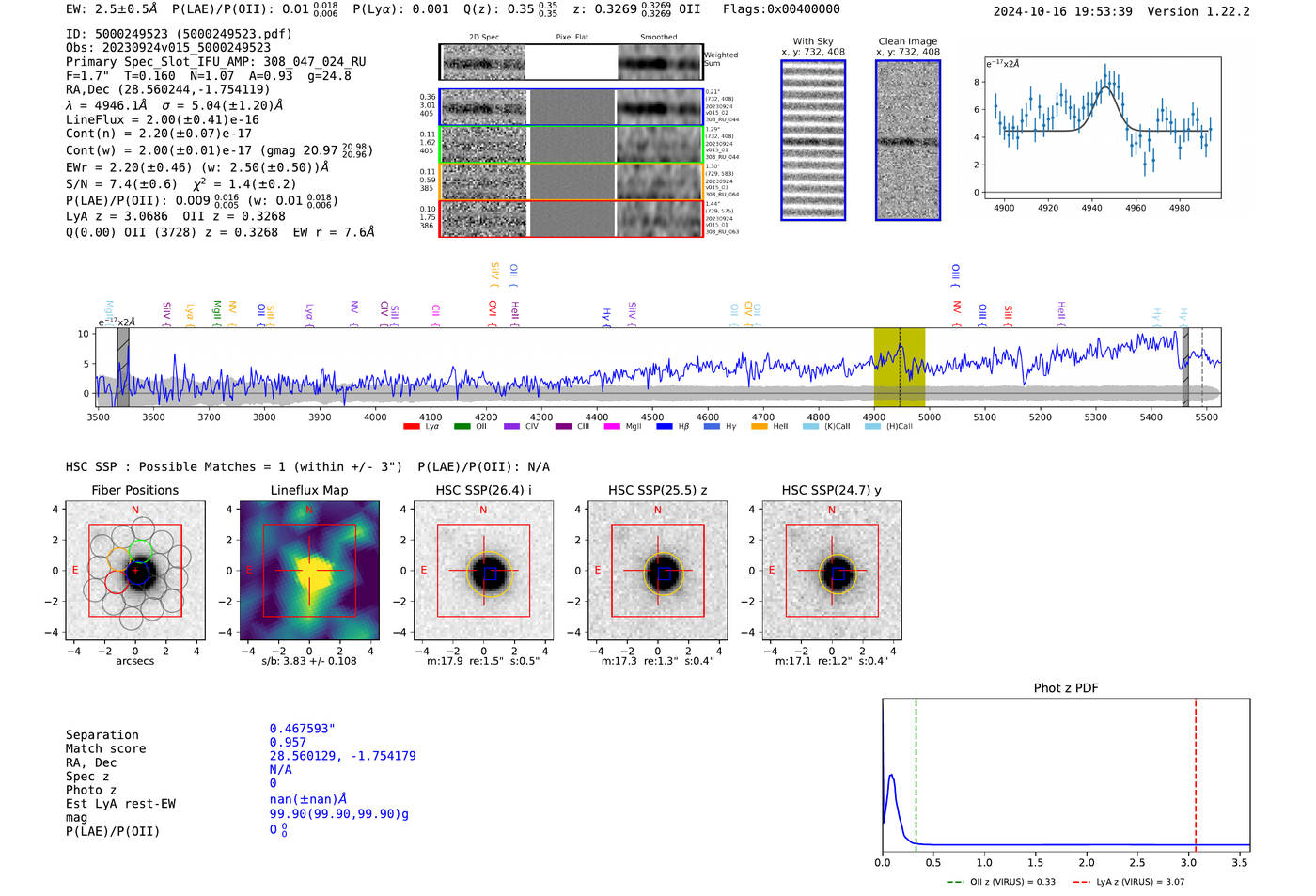Viewport: 1316px width, 896px height.
Task: Select the LineFlux = 2.00(±0.41)e-16 line
Action: click(163, 120)
